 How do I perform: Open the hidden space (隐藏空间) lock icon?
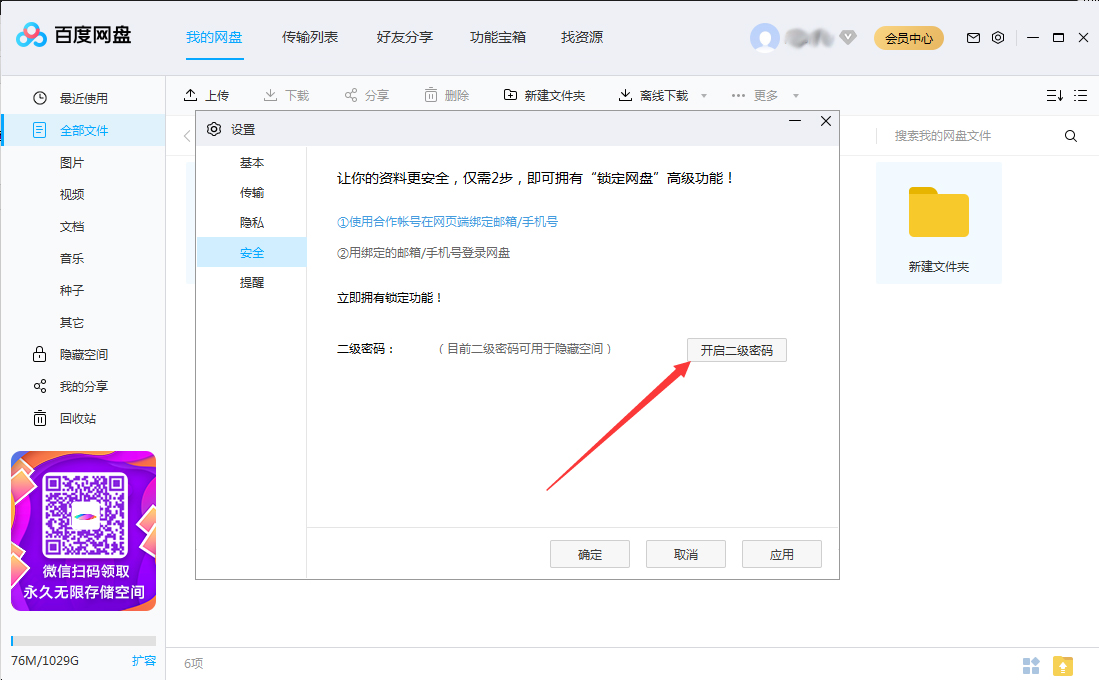(37, 353)
